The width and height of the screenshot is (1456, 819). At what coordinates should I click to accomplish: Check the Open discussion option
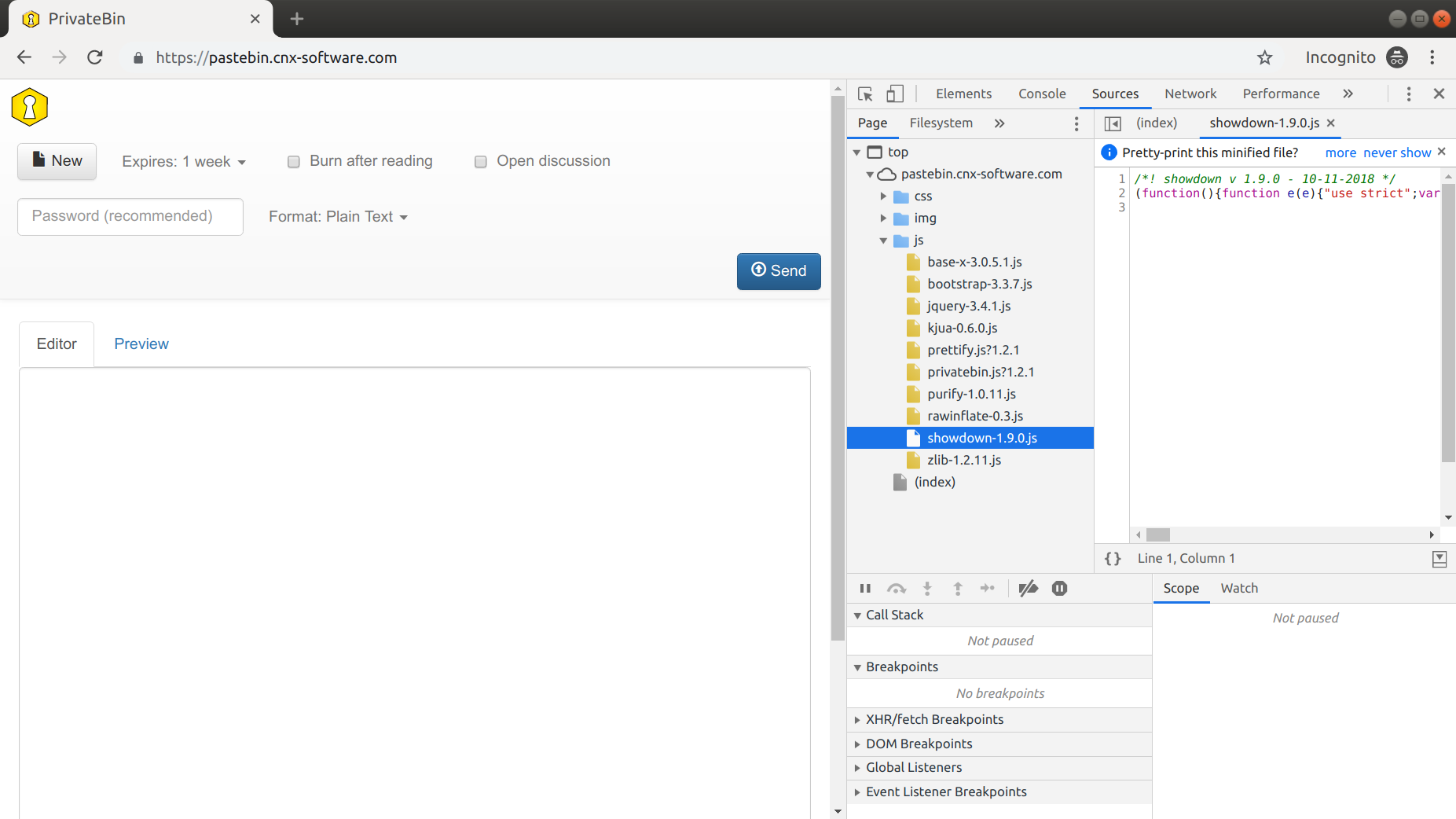(x=480, y=162)
